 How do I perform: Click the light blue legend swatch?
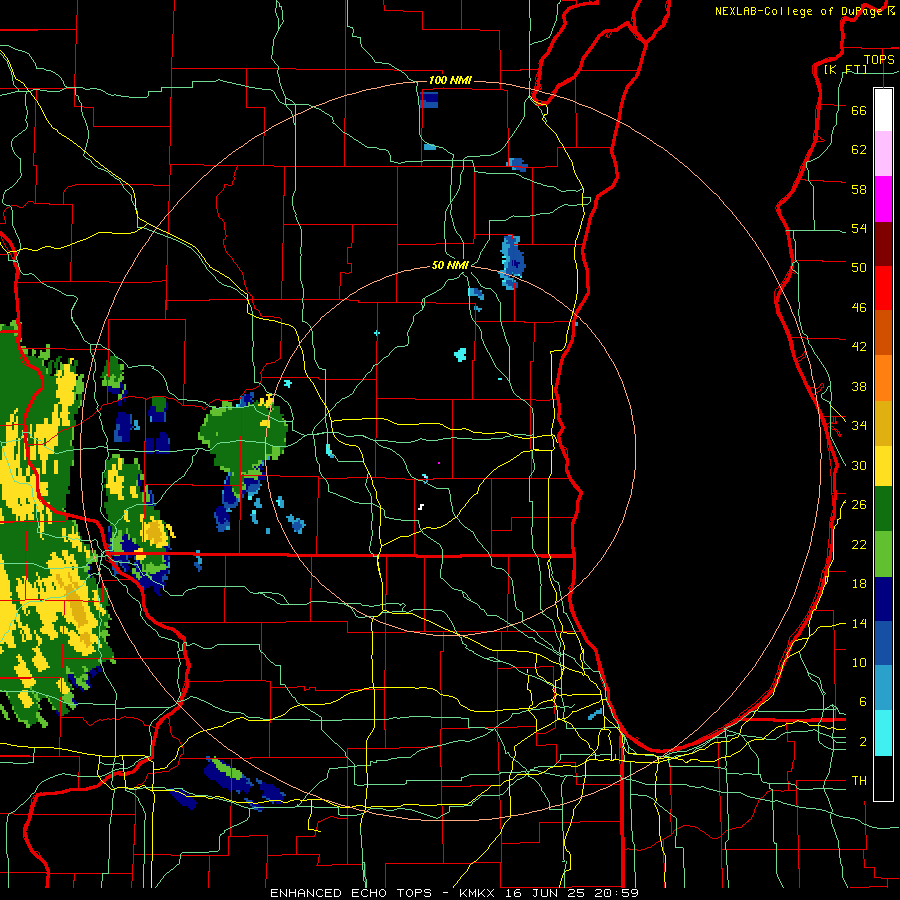point(883,688)
